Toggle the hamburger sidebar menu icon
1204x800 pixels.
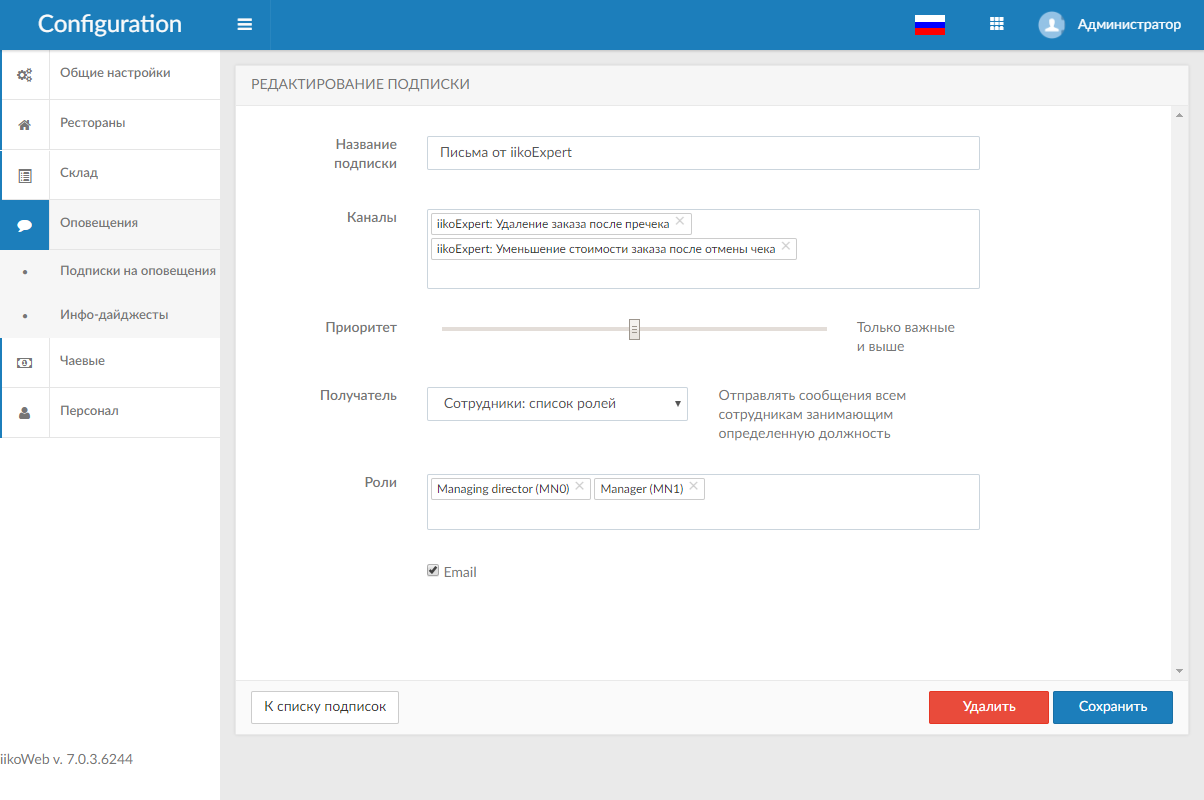point(245,25)
